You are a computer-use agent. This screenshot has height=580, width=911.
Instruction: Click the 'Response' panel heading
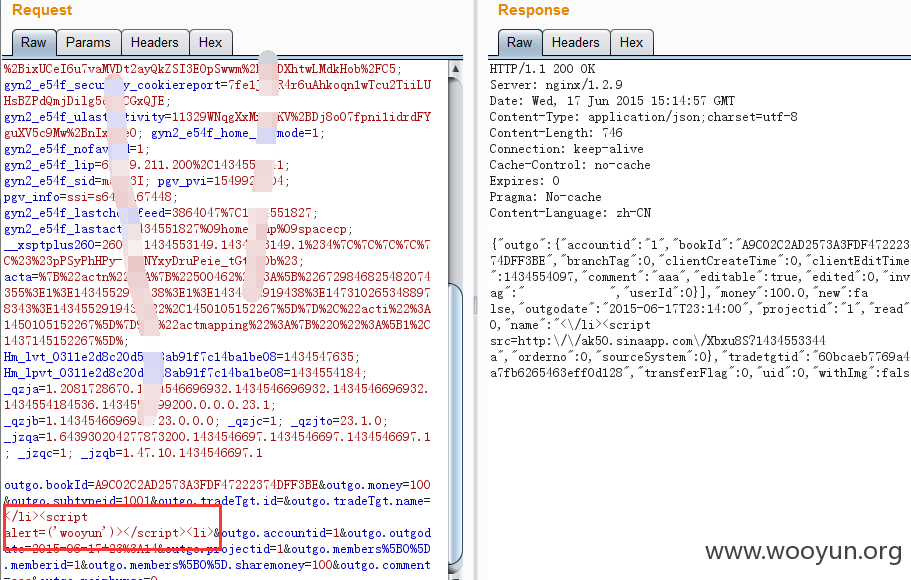click(533, 10)
